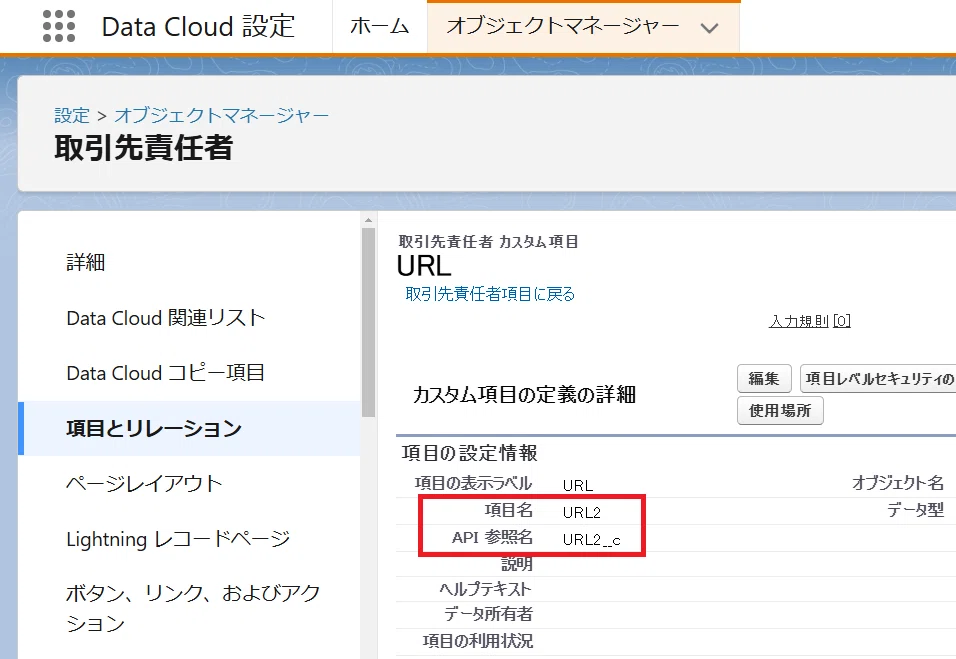Click the URL2__c API name value
The height and width of the screenshot is (659, 956).
coord(591,540)
